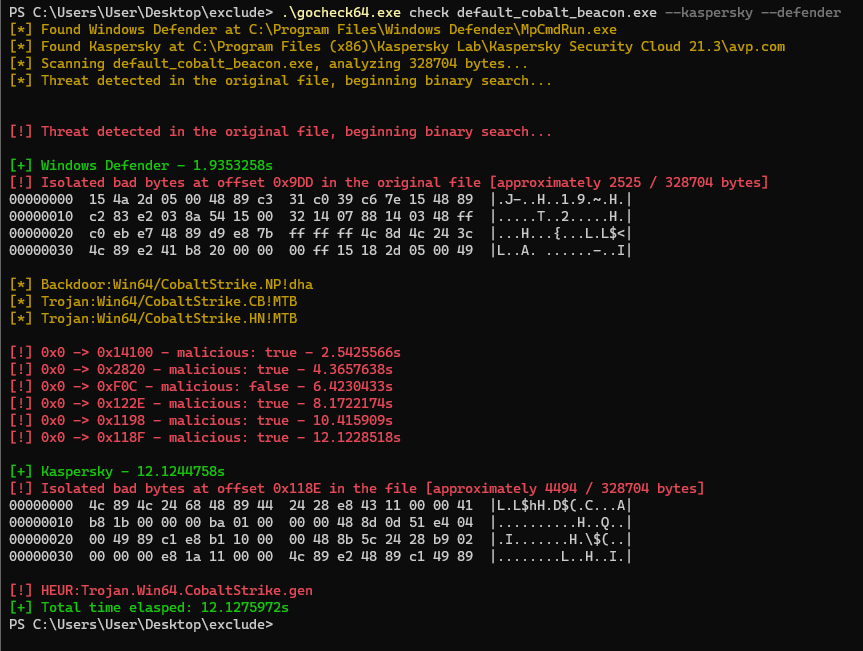
Task: Click 'Kaspersky - 12.1244758s' line
Action: [x=117, y=472]
